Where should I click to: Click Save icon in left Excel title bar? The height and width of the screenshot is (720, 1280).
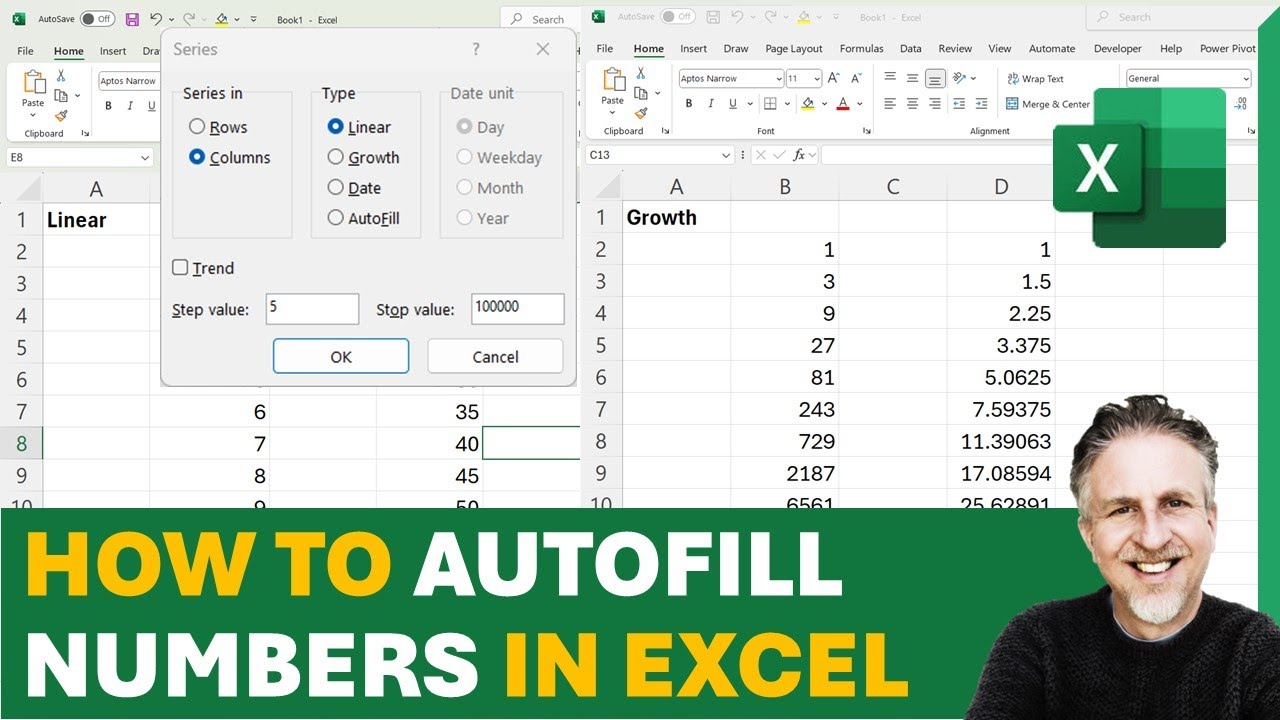tap(132, 19)
